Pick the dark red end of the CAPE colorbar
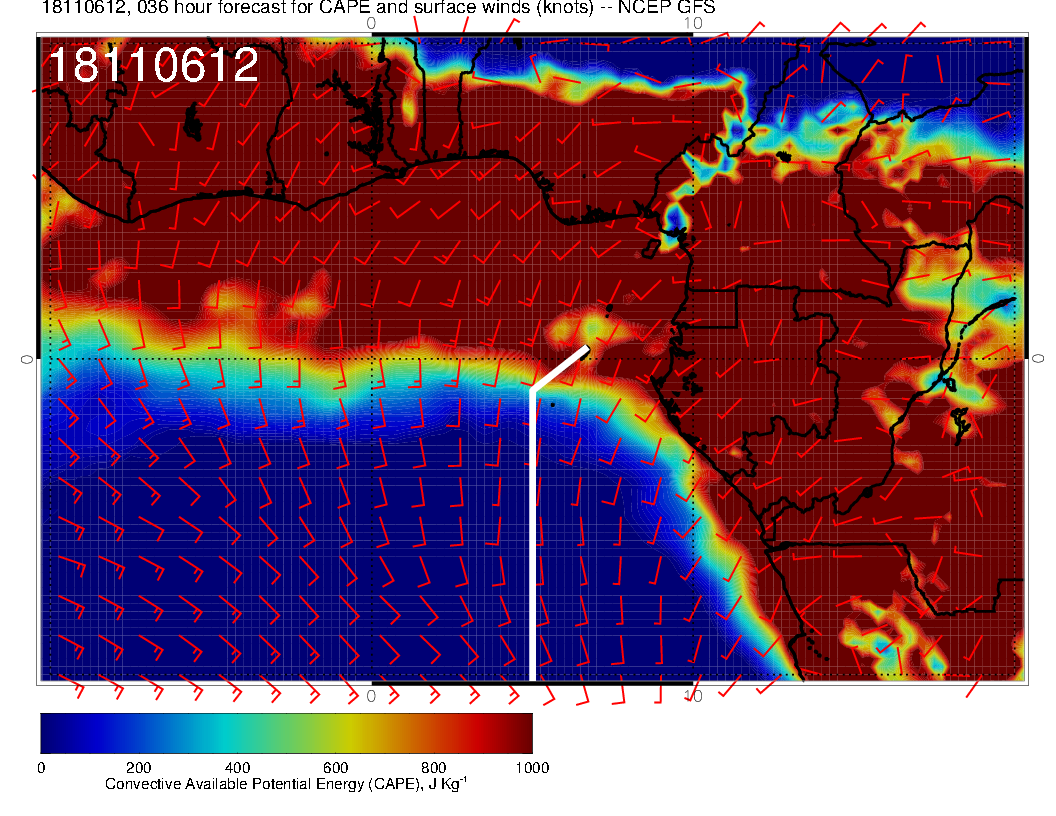 pos(522,732)
